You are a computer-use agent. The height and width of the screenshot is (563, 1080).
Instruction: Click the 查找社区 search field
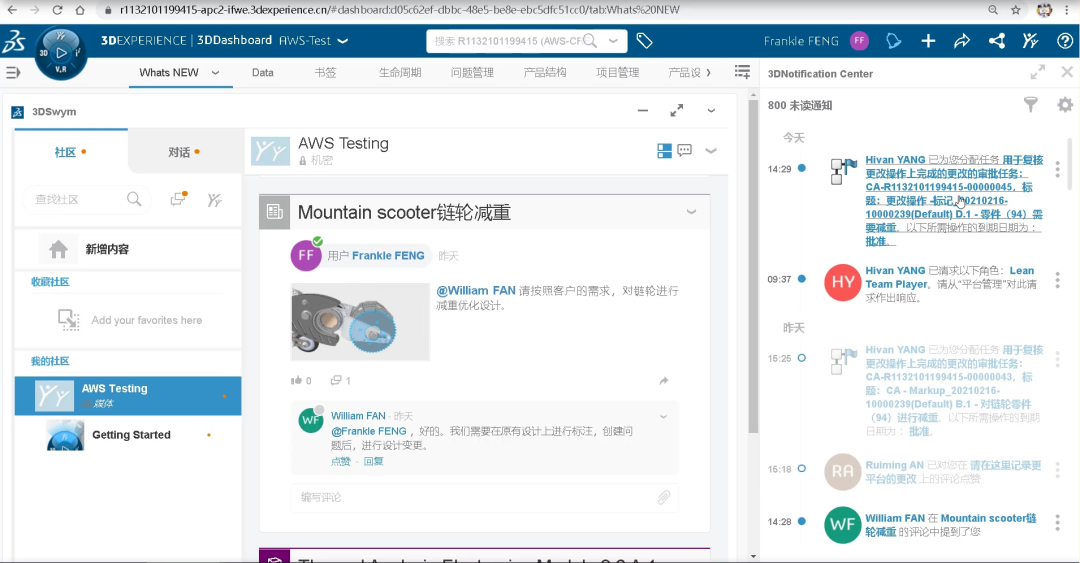(x=78, y=199)
